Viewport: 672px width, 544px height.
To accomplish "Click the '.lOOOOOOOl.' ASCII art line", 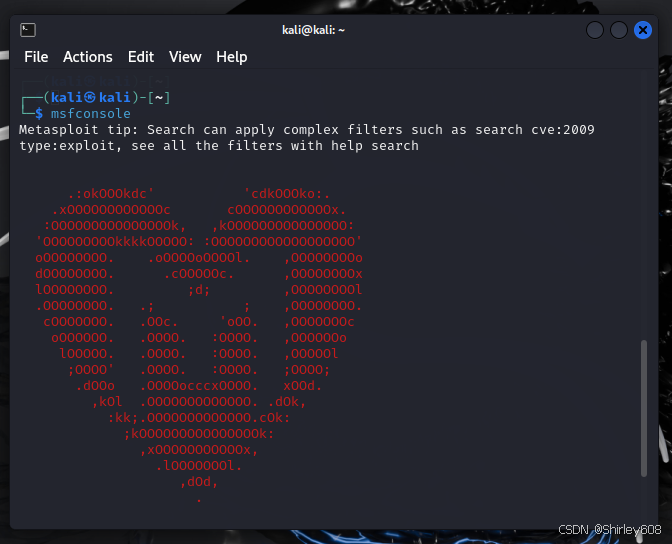I will pos(199,466).
